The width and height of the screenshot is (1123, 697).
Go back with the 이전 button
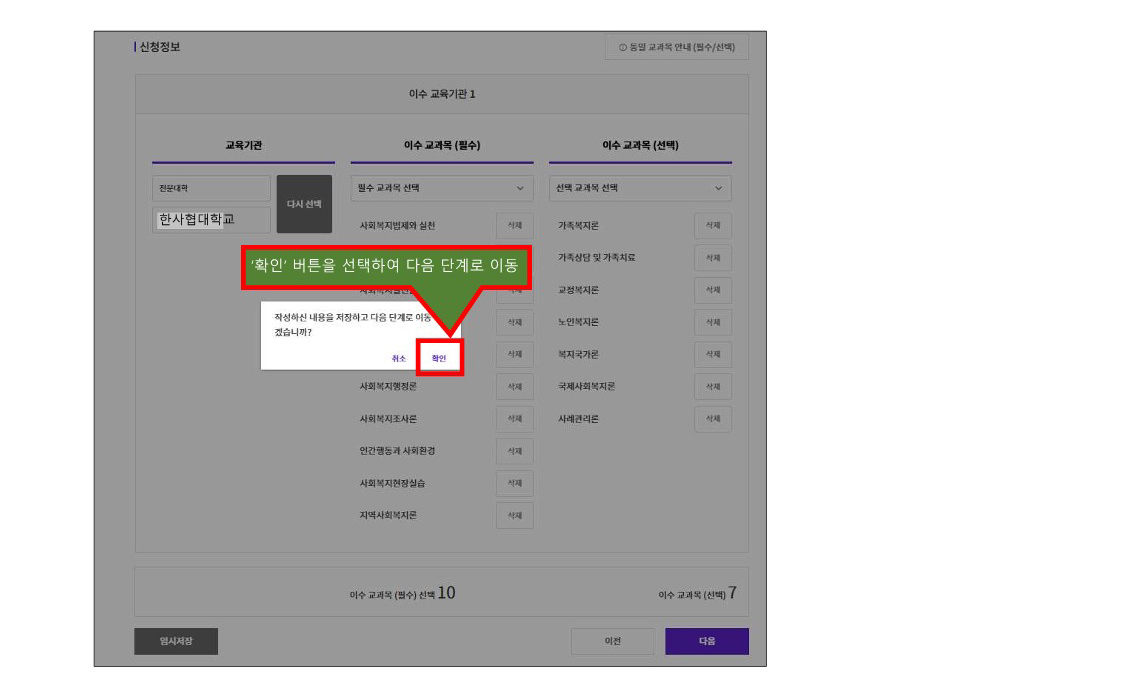coord(612,641)
